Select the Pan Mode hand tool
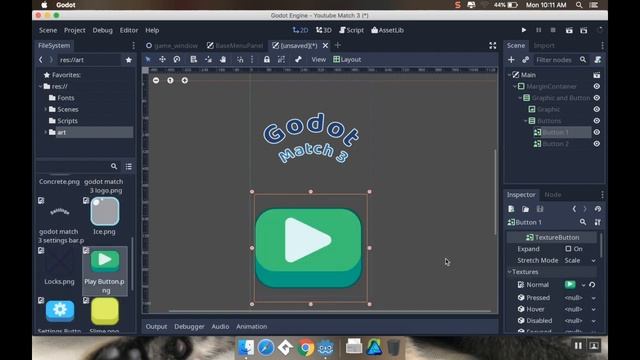640x360 pixels. tap(223, 60)
